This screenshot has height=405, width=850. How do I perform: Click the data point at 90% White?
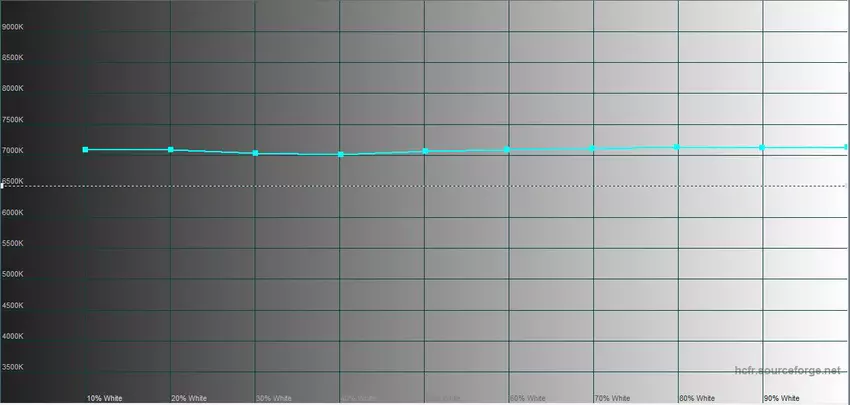(x=762, y=147)
